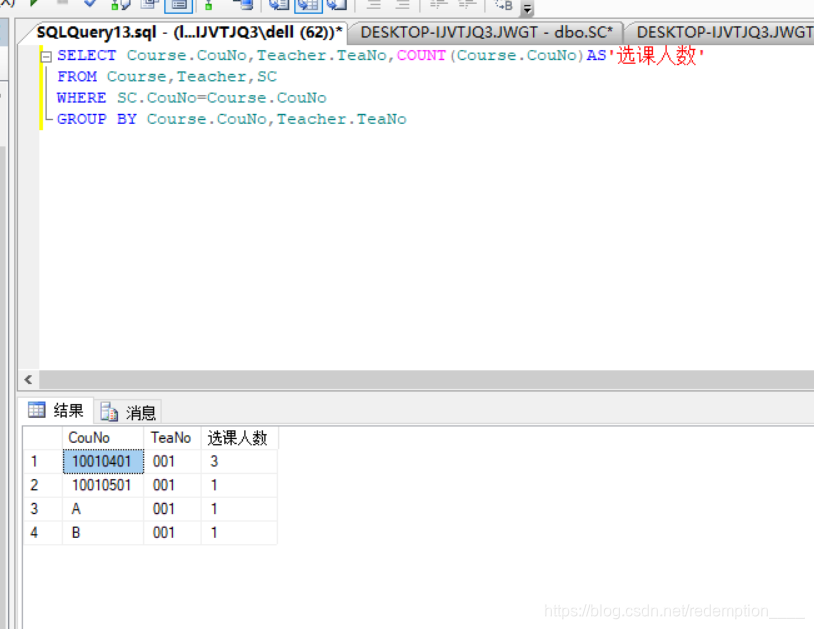The image size is (814, 629).
Task: Click the grid icon beside 结果
Action: pos(36,410)
